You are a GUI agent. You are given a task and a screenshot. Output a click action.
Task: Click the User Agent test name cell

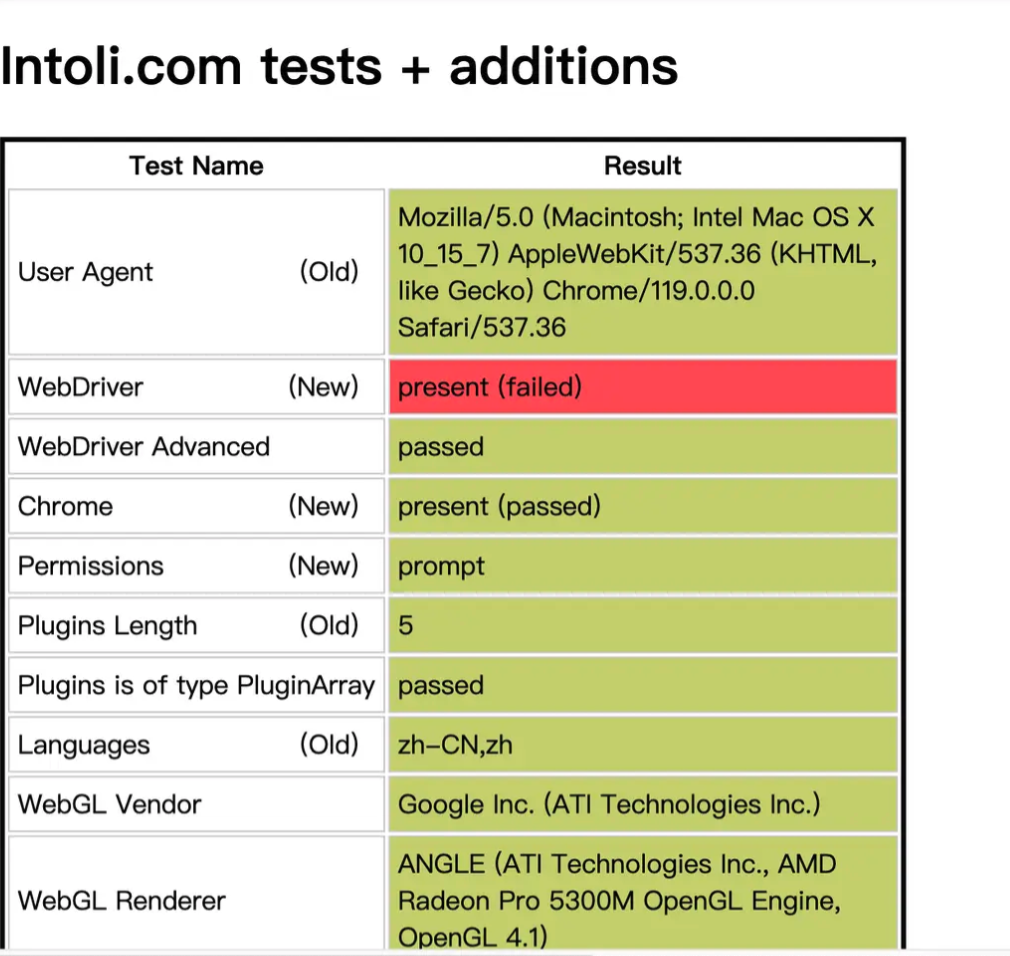click(196, 272)
